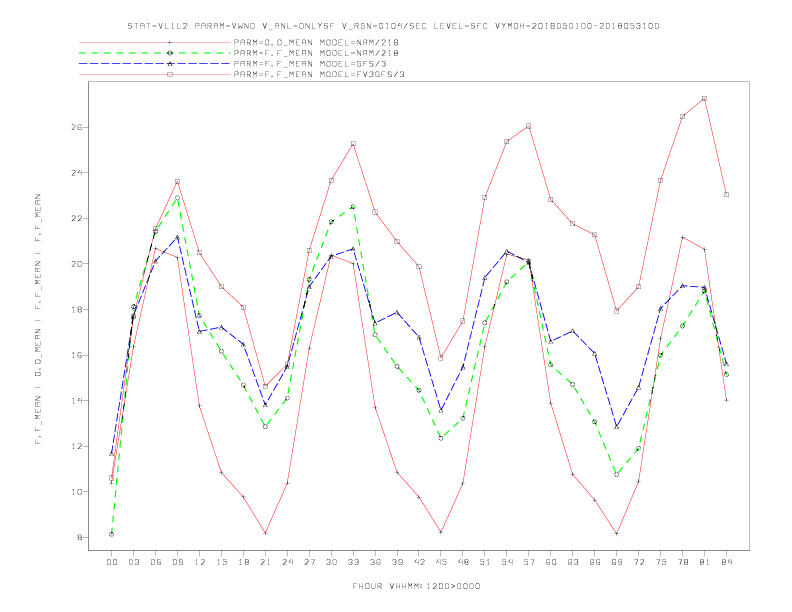Select legend text PARM=F.F_MEAN MODEL=GFS/3
The width and height of the screenshot is (792, 612).
[310, 64]
